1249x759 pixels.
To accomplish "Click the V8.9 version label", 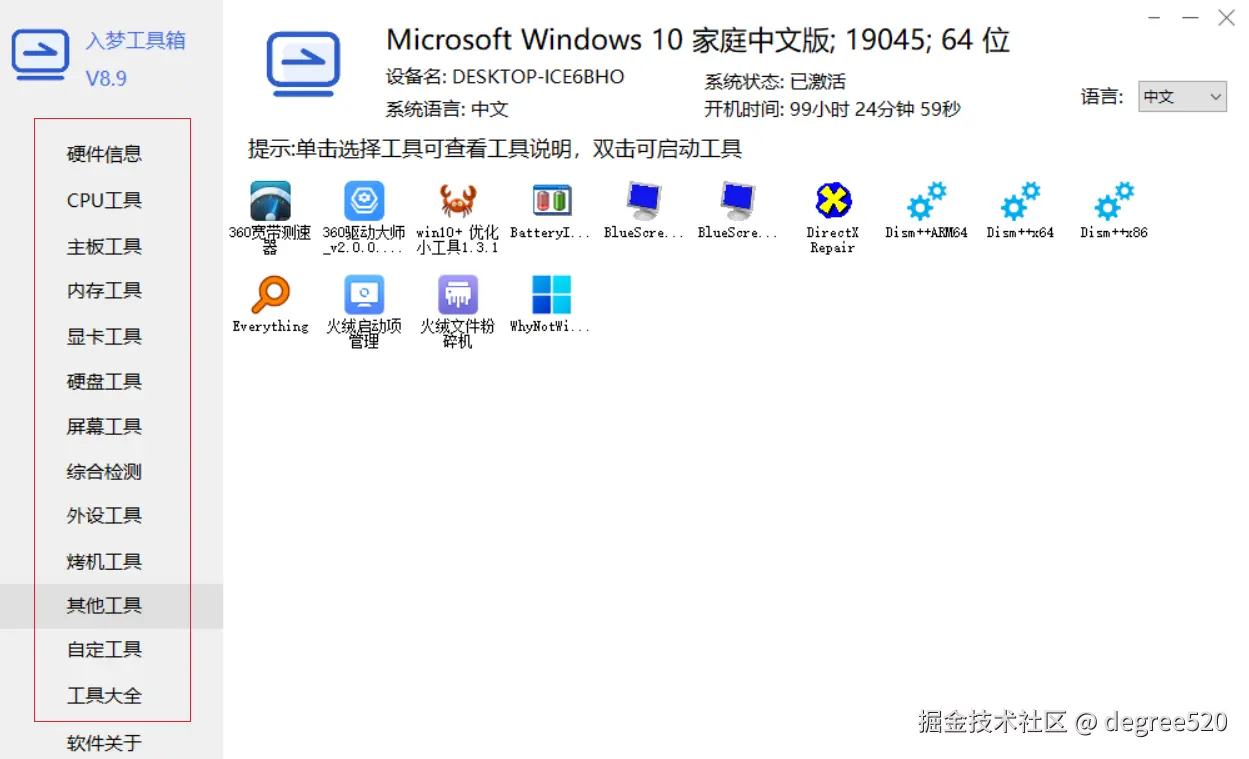I will pos(106,78).
